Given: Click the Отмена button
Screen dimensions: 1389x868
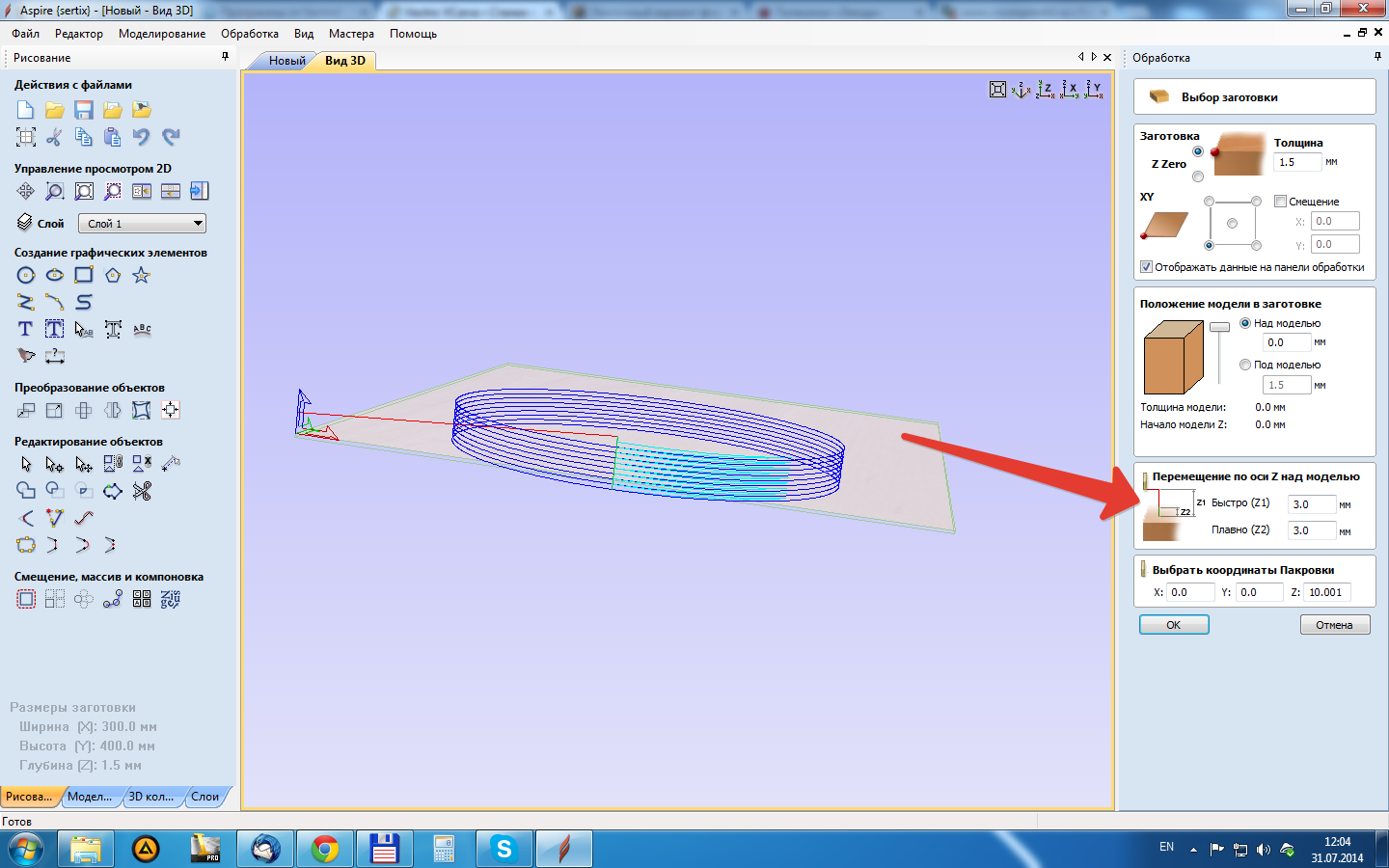Looking at the screenshot, I should click(x=1334, y=625).
